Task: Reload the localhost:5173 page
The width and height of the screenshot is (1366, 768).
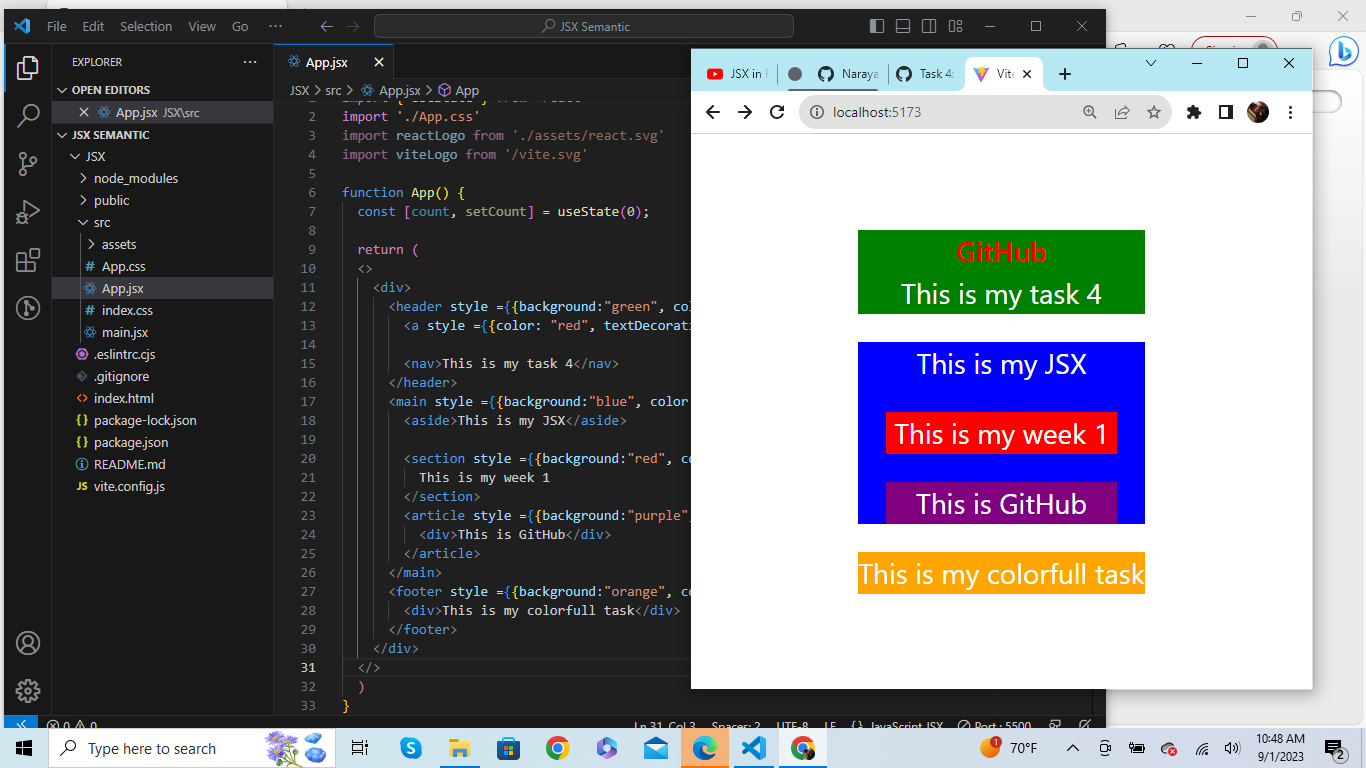Action: (x=777, y=112)
